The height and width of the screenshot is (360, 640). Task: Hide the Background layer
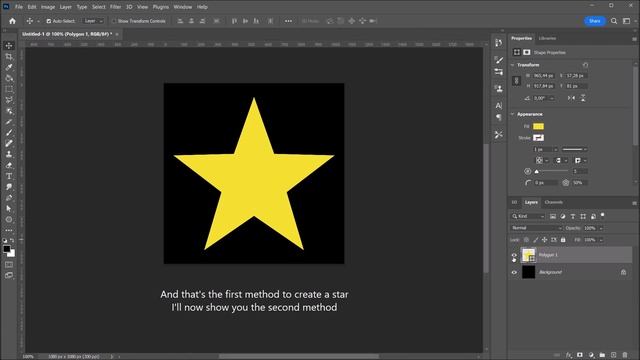pyautogui.click(x=514, y=272)
